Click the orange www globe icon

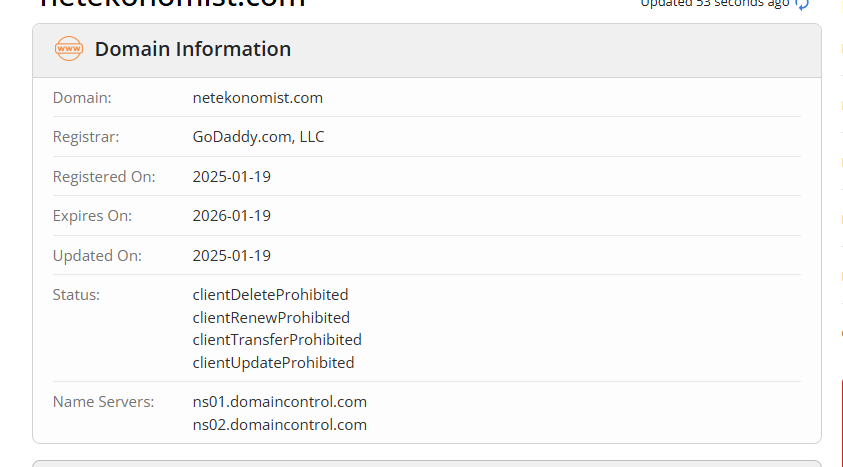tap(69, 49)
